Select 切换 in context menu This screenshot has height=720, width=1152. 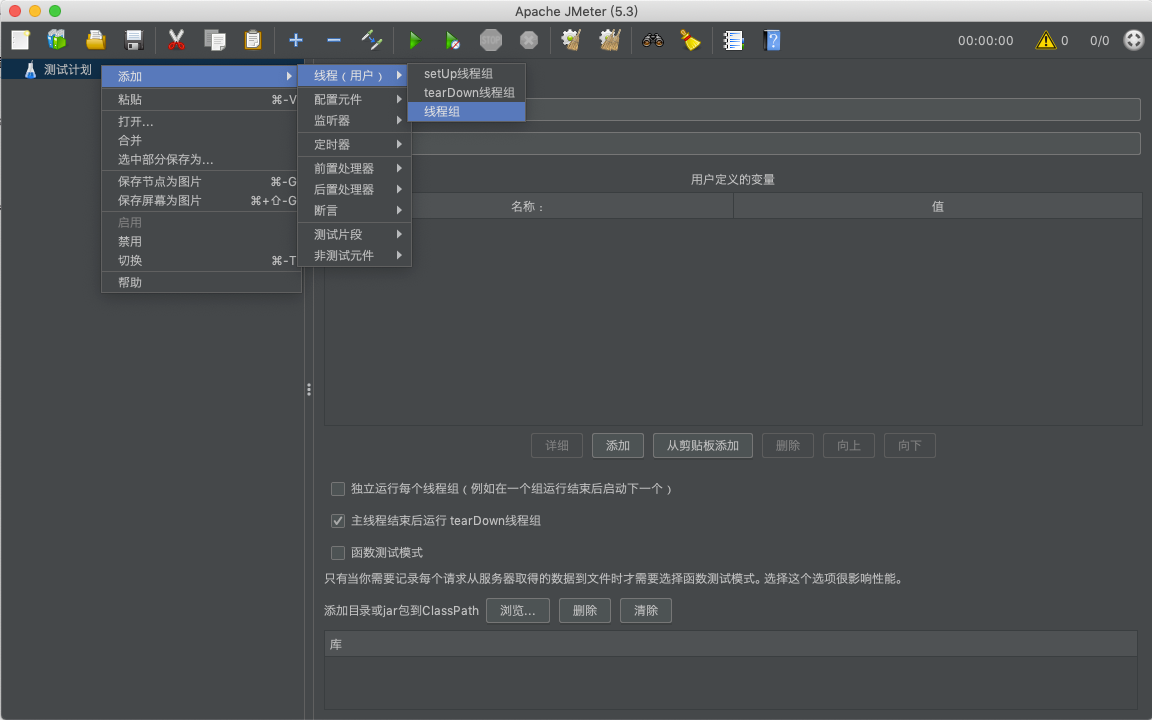click(201, 261)
